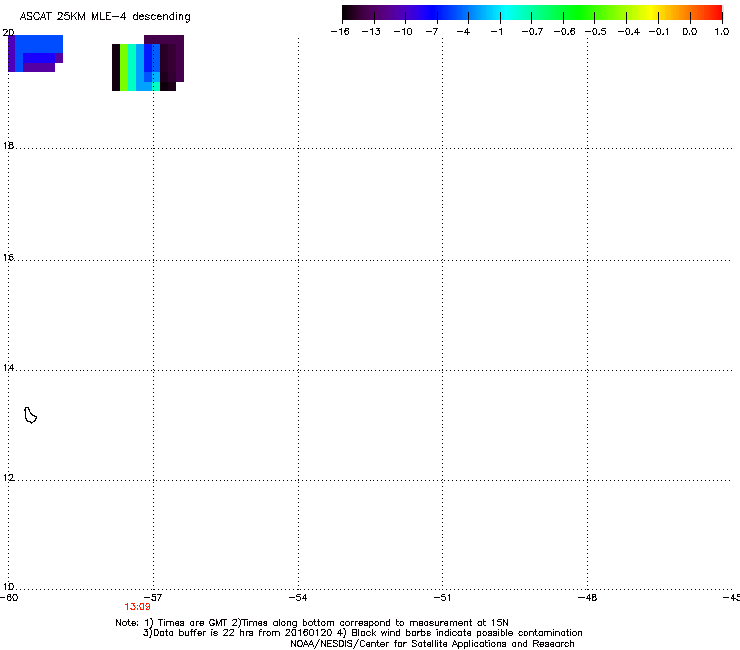Click the 18 latitude axis label
Image resolution: width=740 pixels, height=650 pixels.
[8, 145]
